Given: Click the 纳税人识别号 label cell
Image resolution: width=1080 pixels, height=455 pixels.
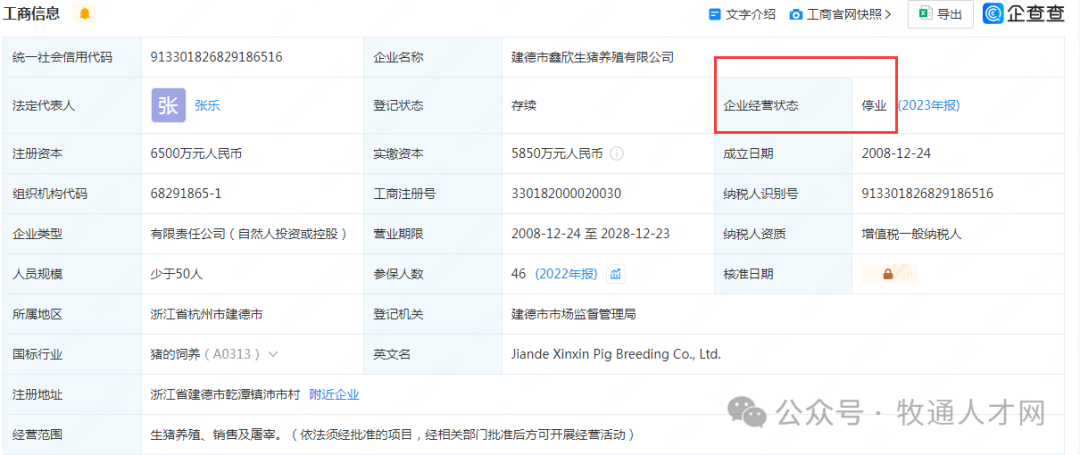Looking at the screenshot, I should [x=783, y=194].
